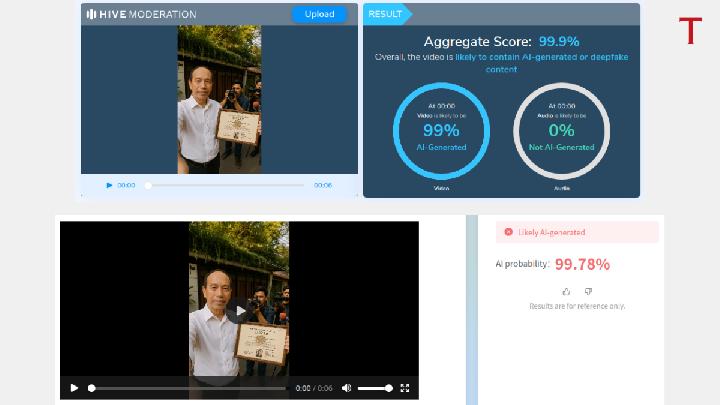The height and width of the screenshot is (405, 720).
Task: Mute the lower video with speaker icon
Action: point(346,388)
